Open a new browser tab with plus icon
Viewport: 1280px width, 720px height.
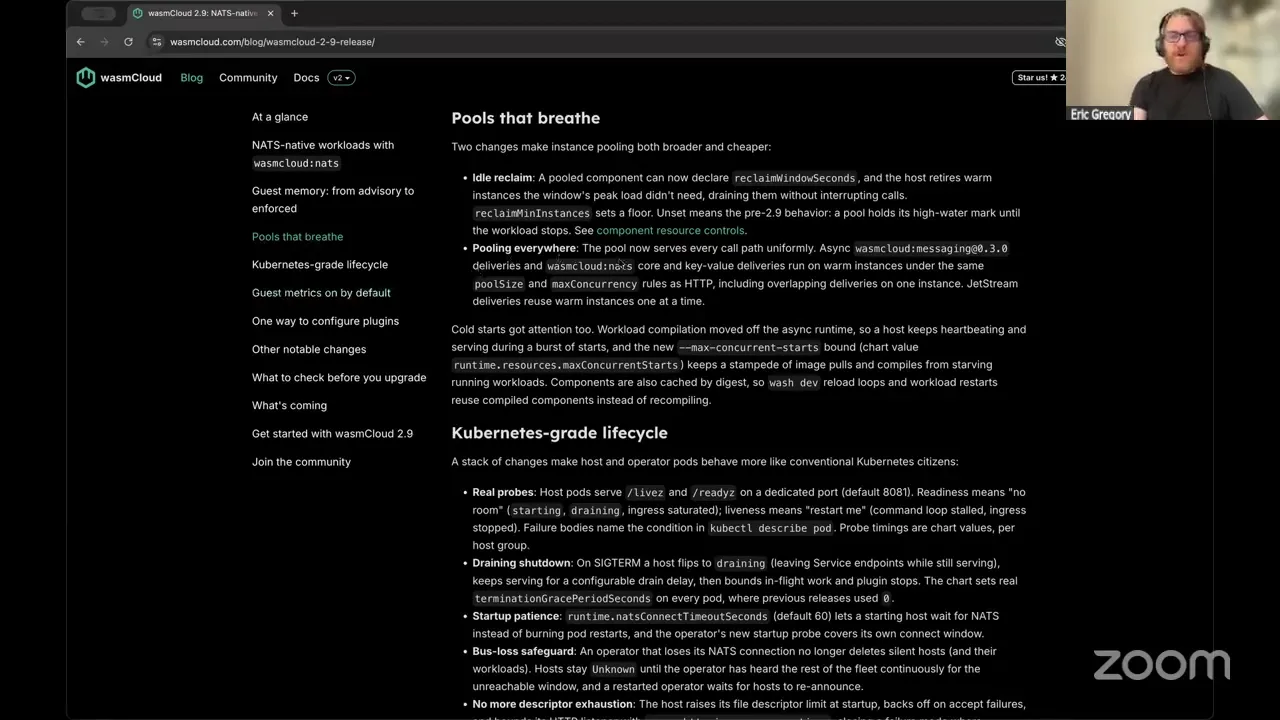tap(294, 14)
